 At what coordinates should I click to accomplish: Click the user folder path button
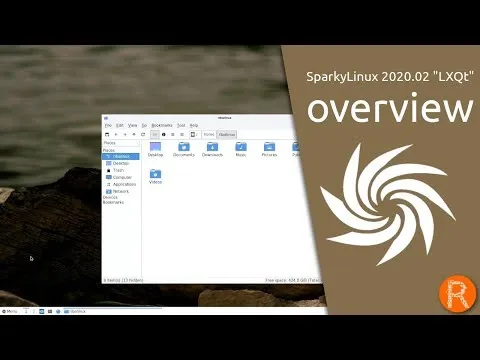pyautogui.click(x=227, y=134)
